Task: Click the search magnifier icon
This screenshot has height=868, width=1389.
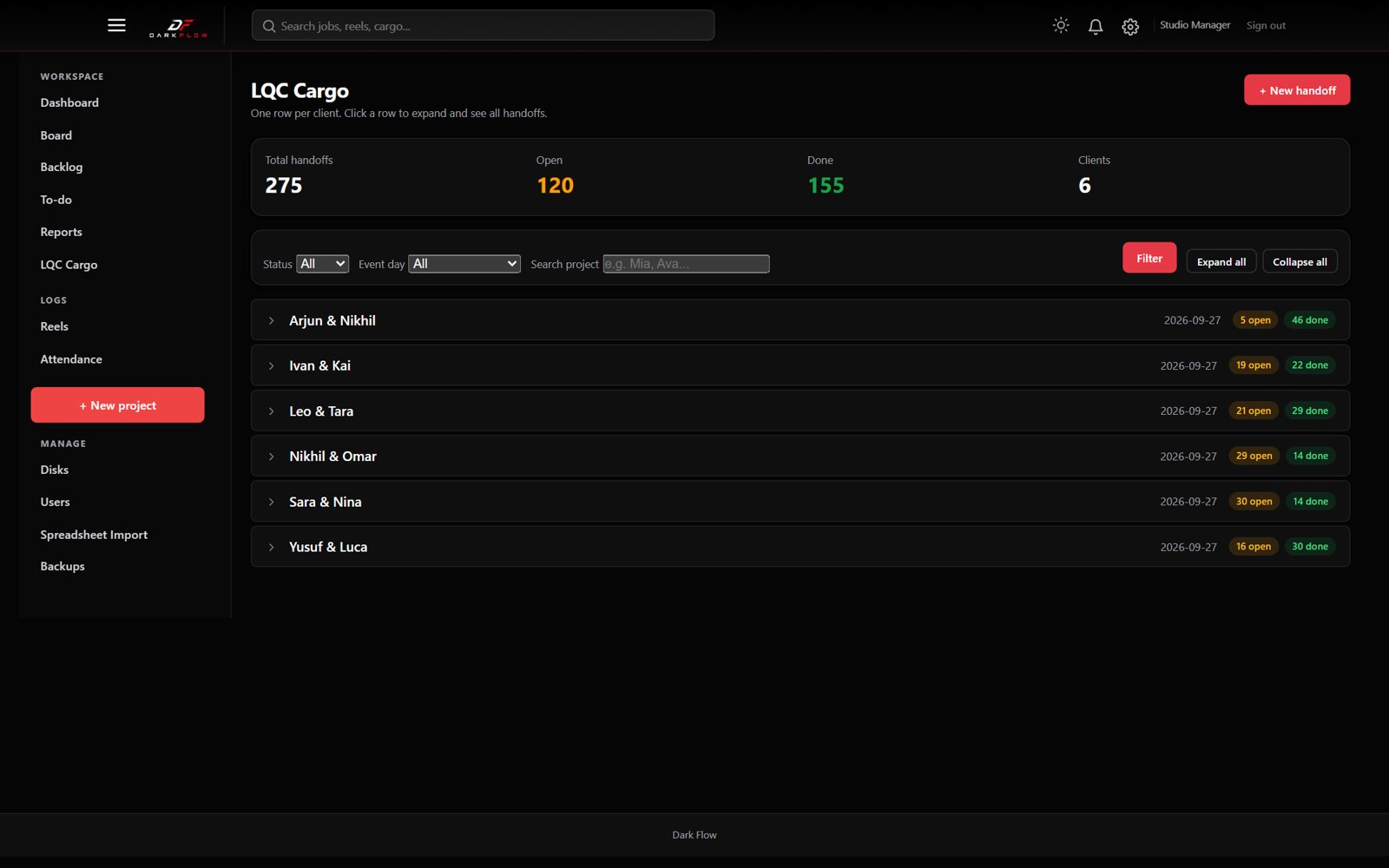Action: [269, 26]
